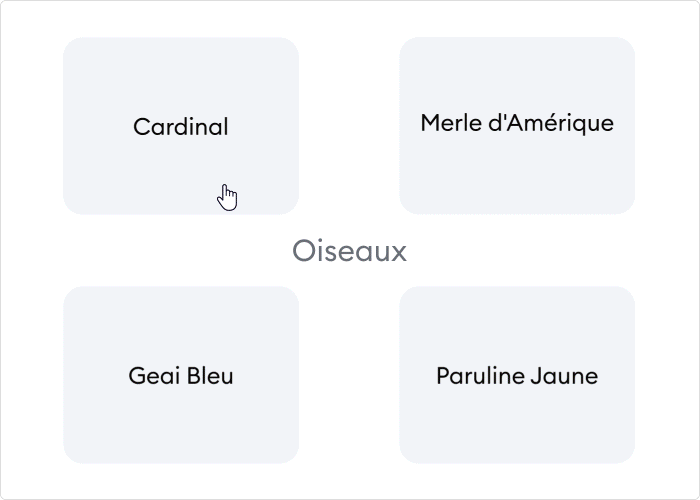Click the Oiseaux category heading
The height and width of the screenshot is (500, 700).
pos(350,251)
